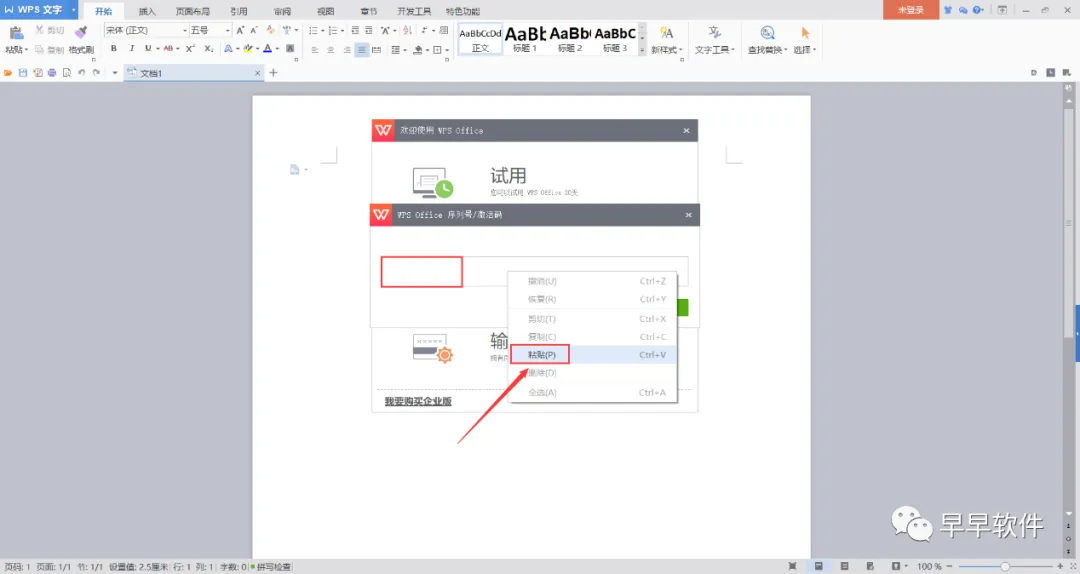1080x574 pixels.
Task: Choose 粘贴(P) in the context menu
Action: point(593,354)
